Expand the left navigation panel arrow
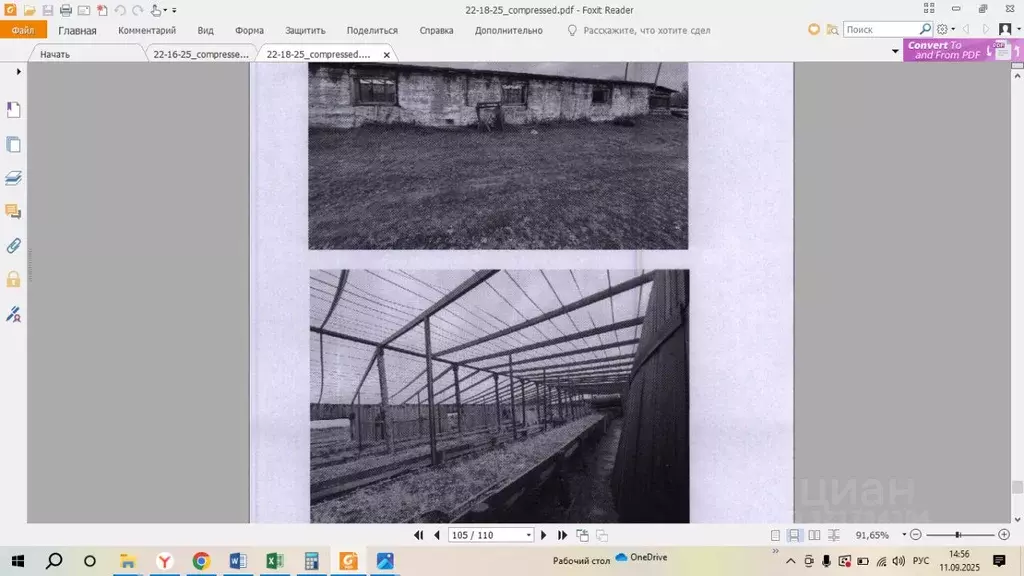The width and height of the screenshot is (1024, 576). 18,72
